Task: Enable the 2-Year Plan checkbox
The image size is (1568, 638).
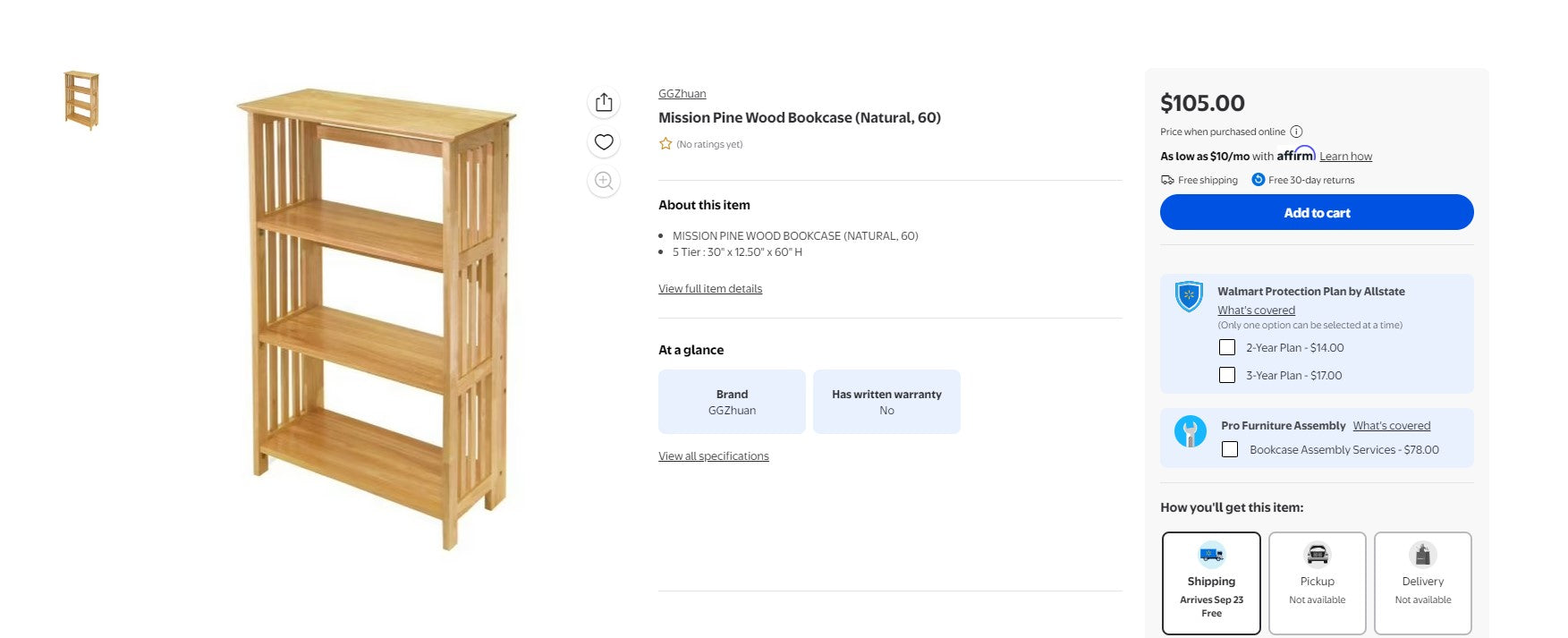Action: point(1227,347)
